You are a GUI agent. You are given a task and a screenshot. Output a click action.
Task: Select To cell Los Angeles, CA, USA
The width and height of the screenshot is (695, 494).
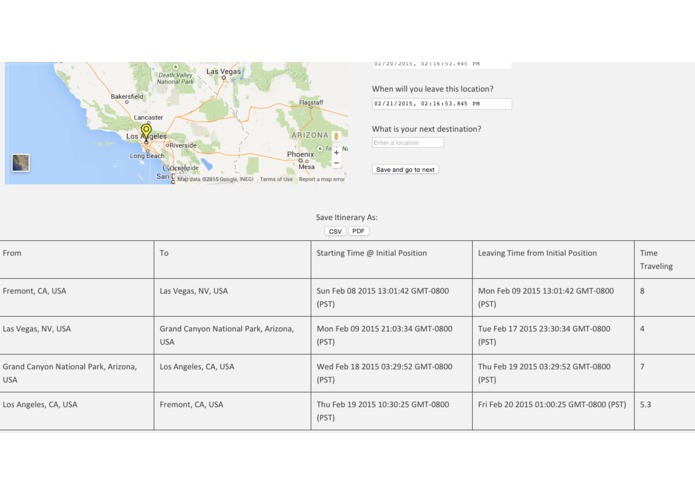197,367
